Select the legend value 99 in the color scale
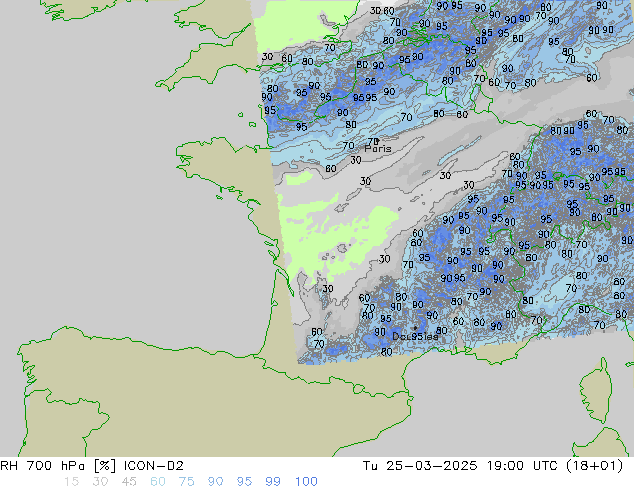 coord(273,482)
